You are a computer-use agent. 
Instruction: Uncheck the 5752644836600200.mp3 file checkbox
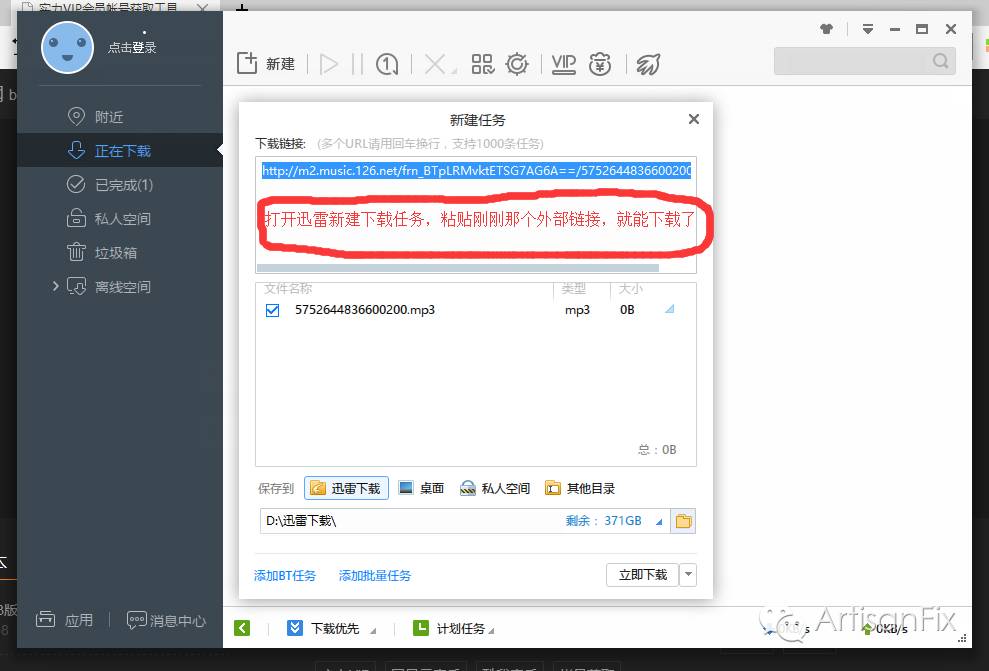click(272, 310)
